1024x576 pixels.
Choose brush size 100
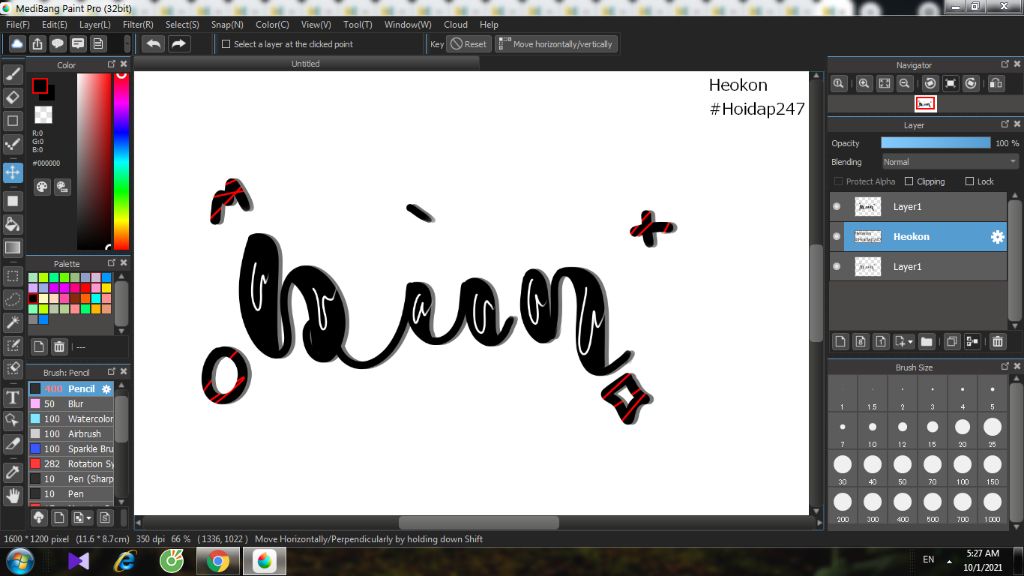click(962, 469)
